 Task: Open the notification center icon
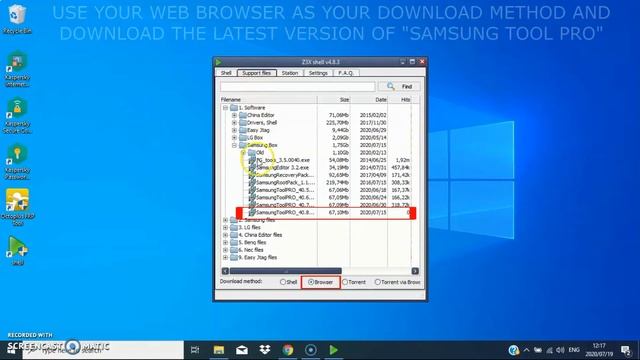(x=626, y=350)
